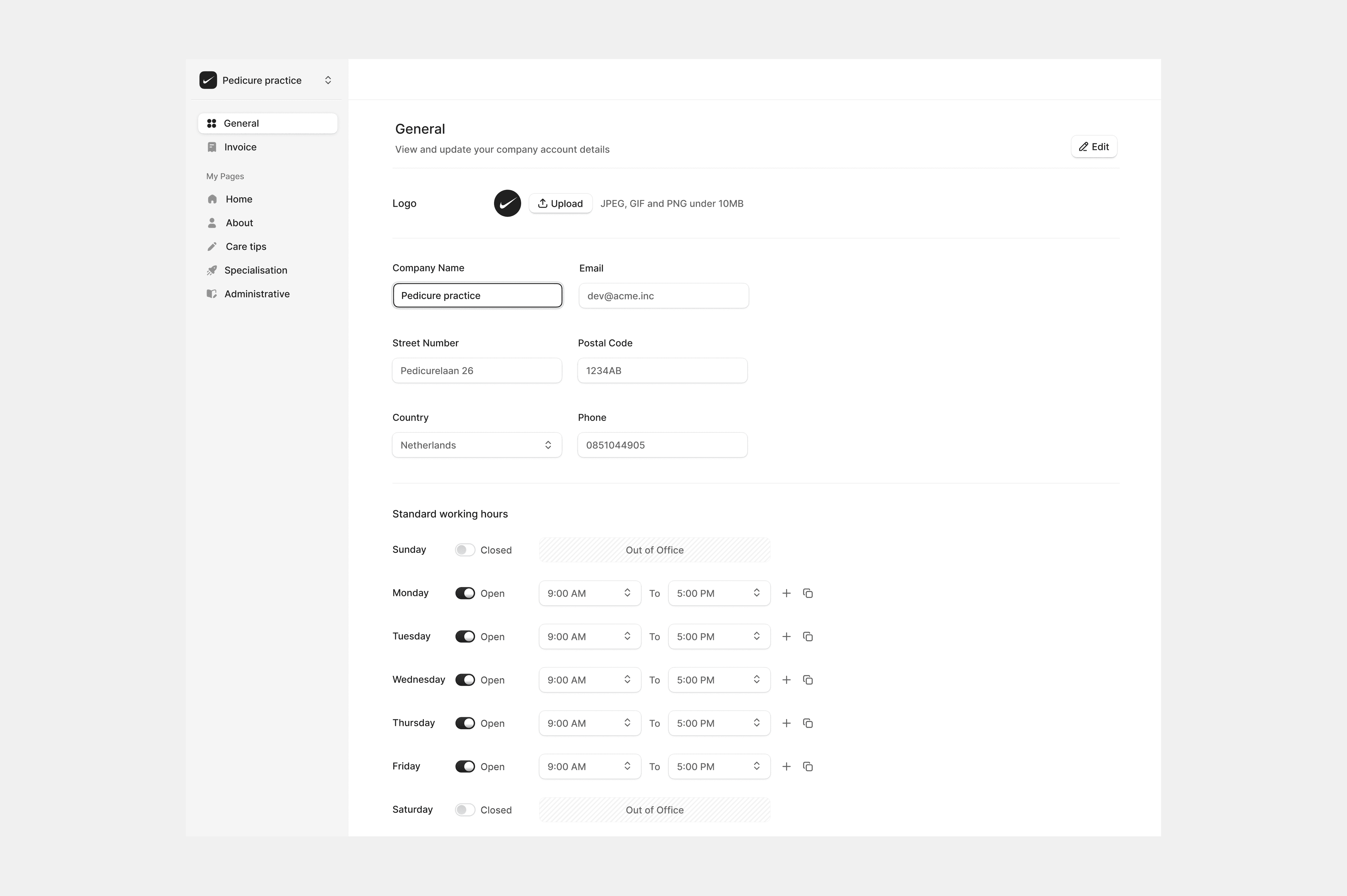Go to the Administrative page
This screenshot has height=896, width=1347.
[257, 294]
